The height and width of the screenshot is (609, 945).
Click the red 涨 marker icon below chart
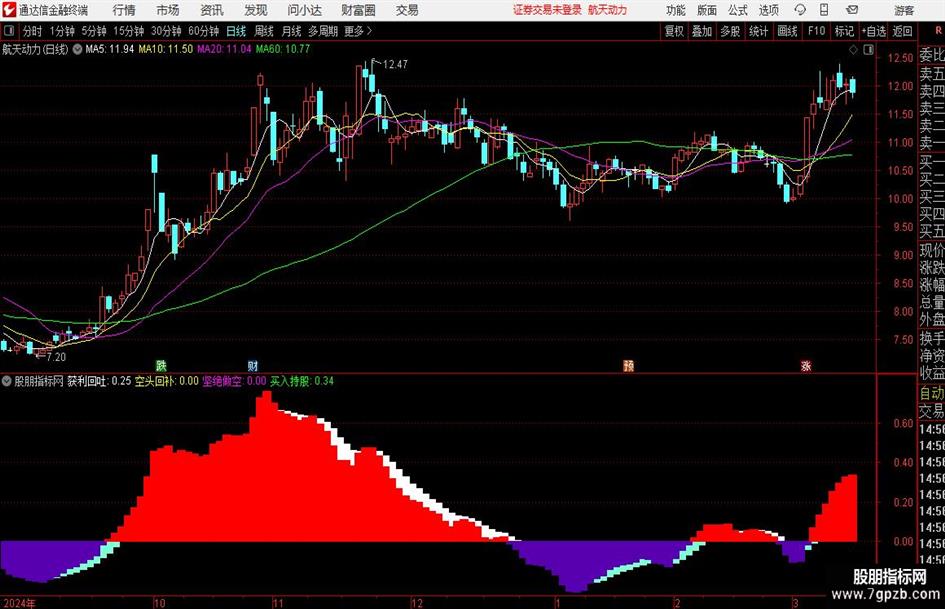(806, 365)
